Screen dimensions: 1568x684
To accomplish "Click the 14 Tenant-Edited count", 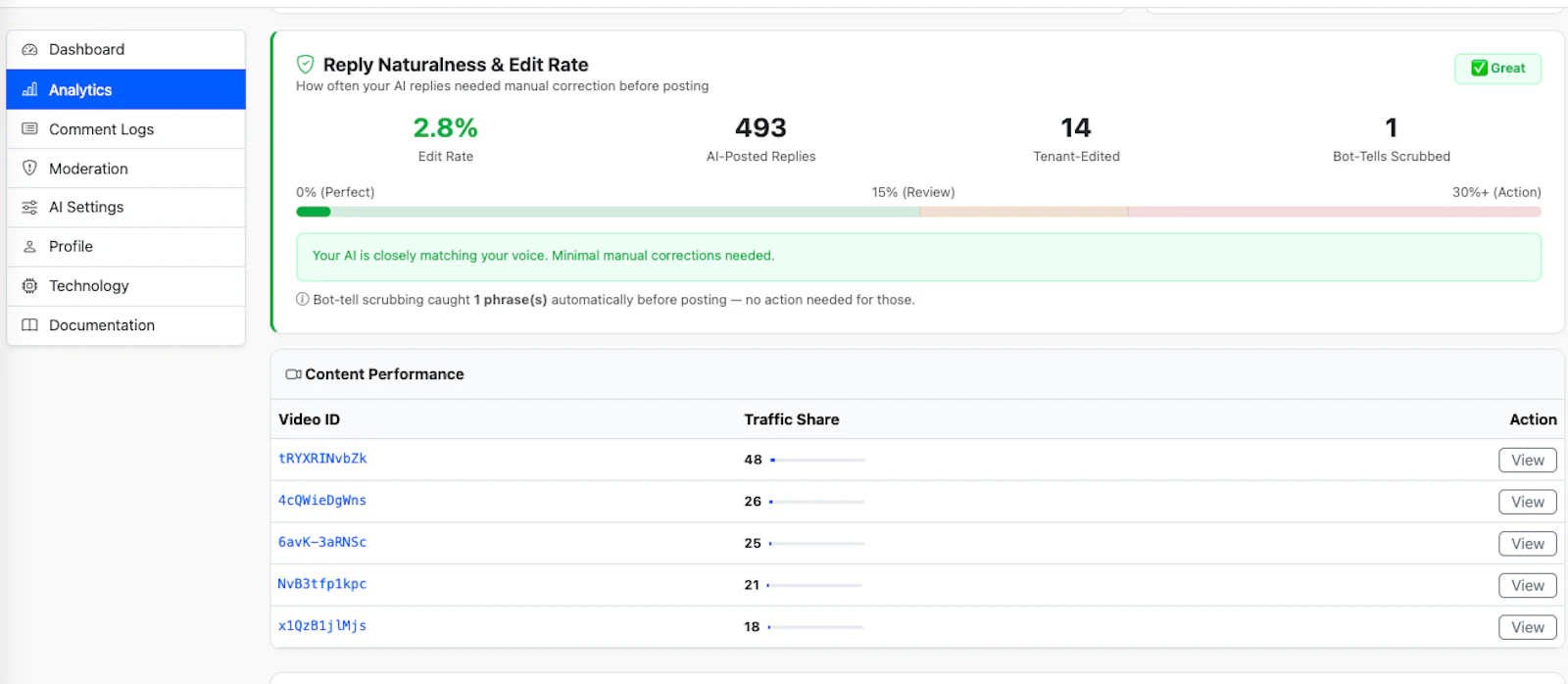I will pyautogui.click(x=1076, y=128).
